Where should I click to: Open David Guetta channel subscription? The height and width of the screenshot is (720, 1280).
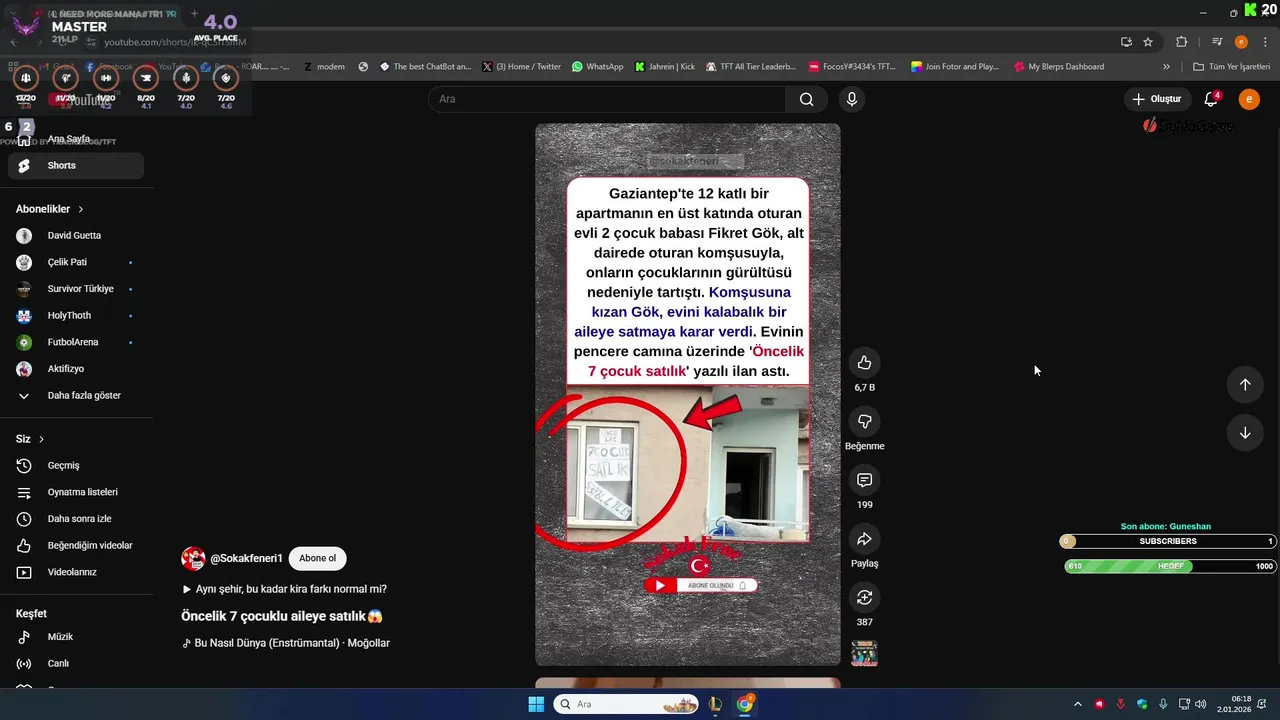(76, 236)
